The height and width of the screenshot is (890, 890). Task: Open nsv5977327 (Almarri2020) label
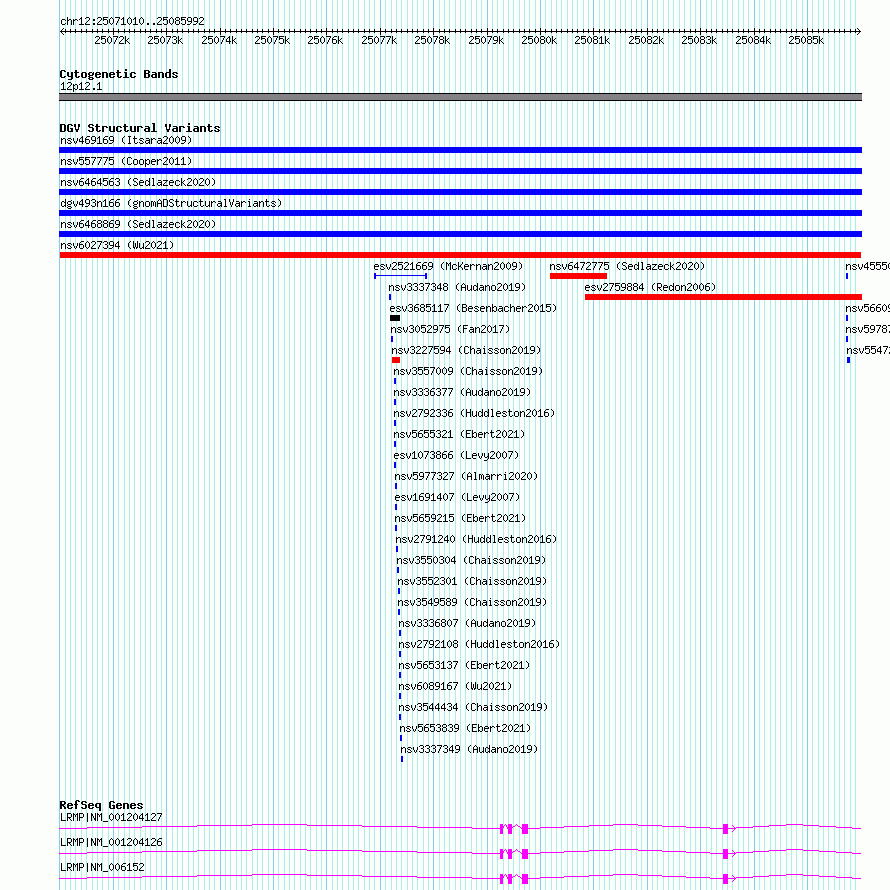466,476
